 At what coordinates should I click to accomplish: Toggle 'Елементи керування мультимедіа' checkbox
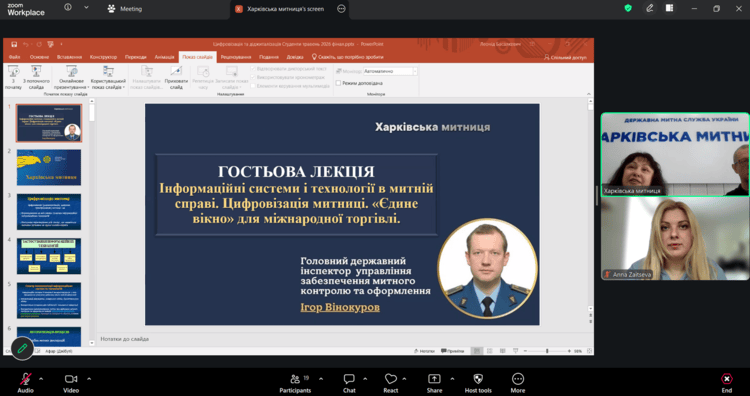point(254,86)
